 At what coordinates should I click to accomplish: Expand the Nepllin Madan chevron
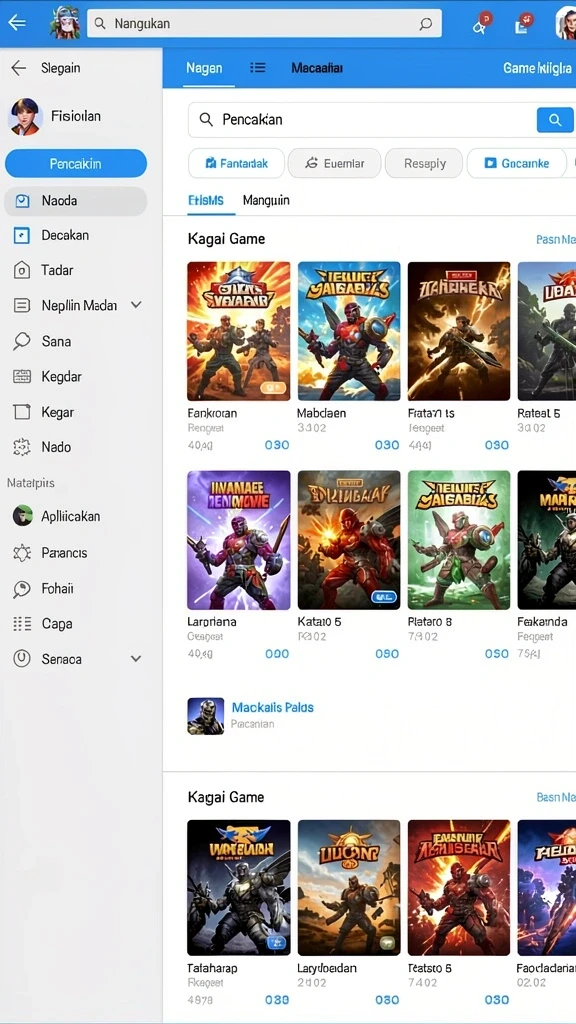(136, 305)
